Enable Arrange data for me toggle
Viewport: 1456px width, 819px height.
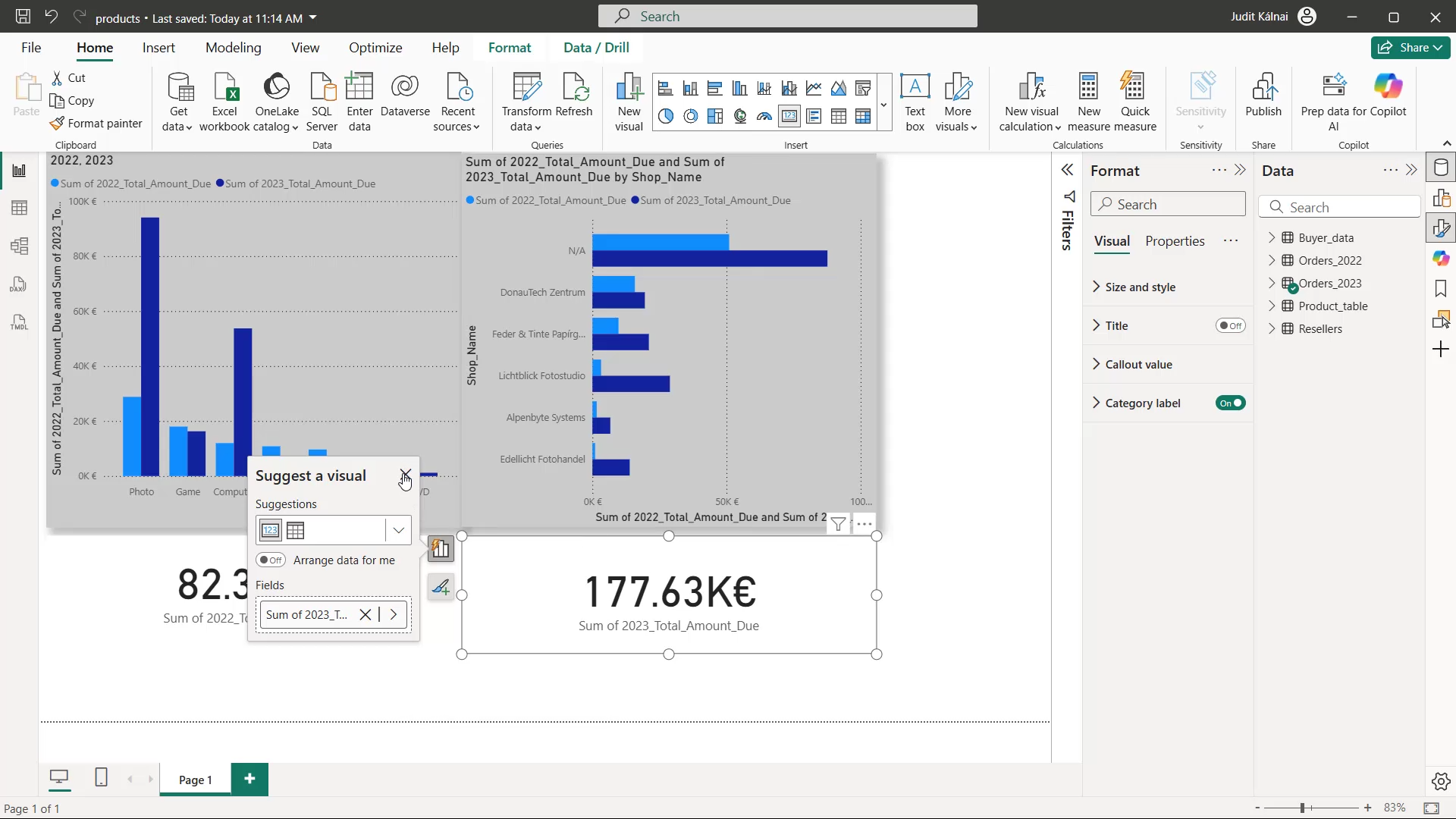[x=270, y=560]
